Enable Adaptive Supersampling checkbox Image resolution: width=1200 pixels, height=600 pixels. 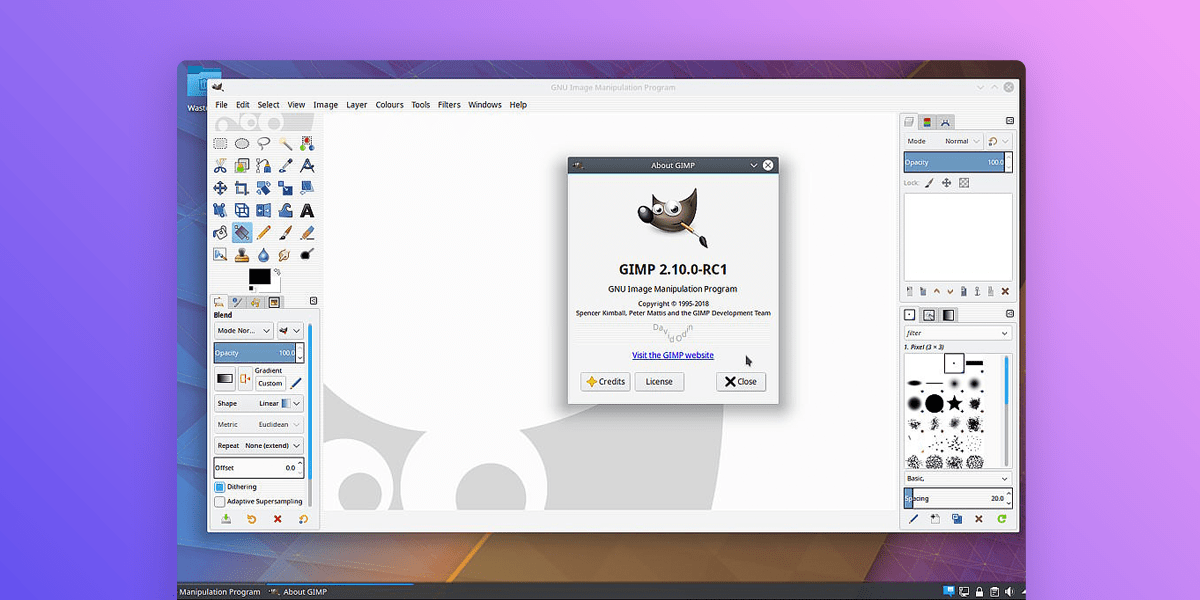(x=220, y=502)
